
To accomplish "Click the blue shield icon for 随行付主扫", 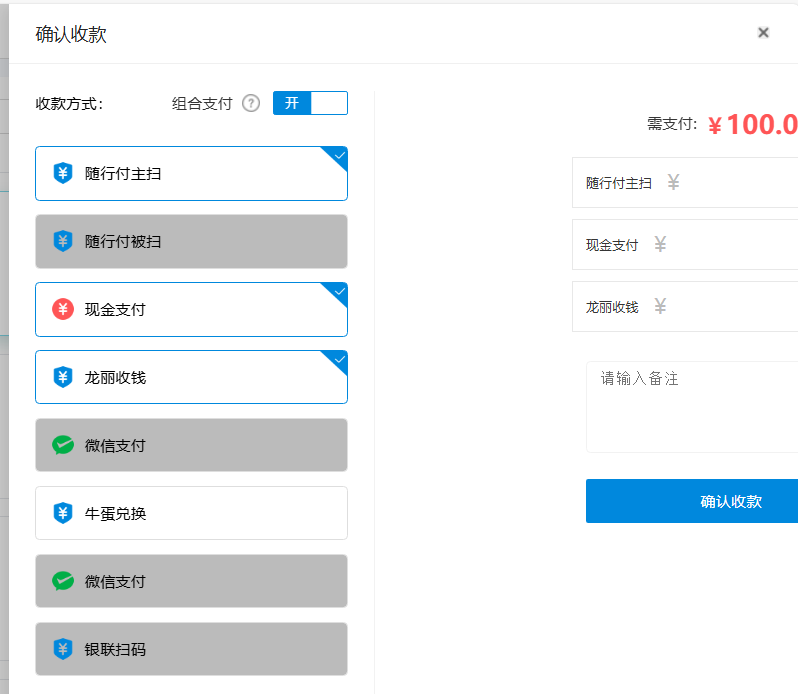I will coord(63,174).
